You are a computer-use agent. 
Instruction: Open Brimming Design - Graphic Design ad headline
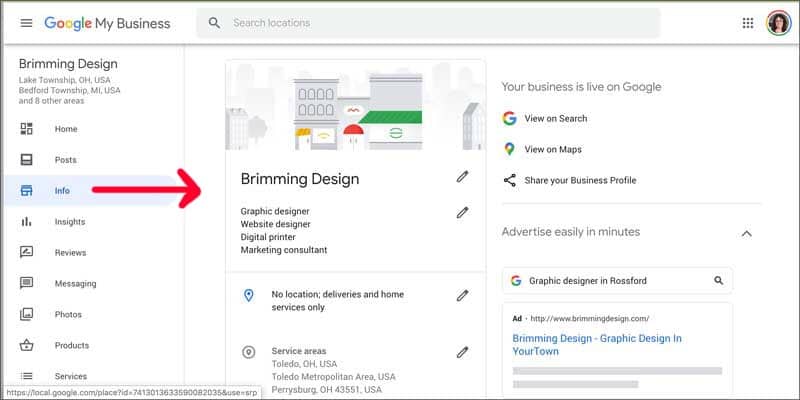[597, 345]
